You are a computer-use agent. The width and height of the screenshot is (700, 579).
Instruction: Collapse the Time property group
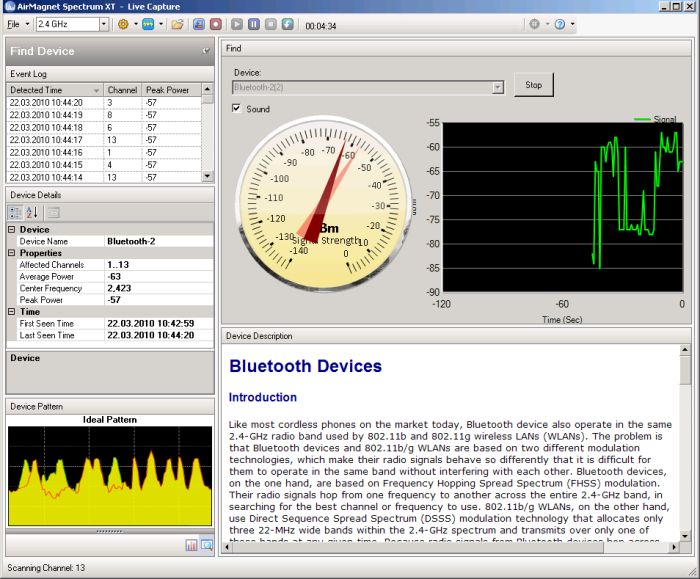pos(11,312)
